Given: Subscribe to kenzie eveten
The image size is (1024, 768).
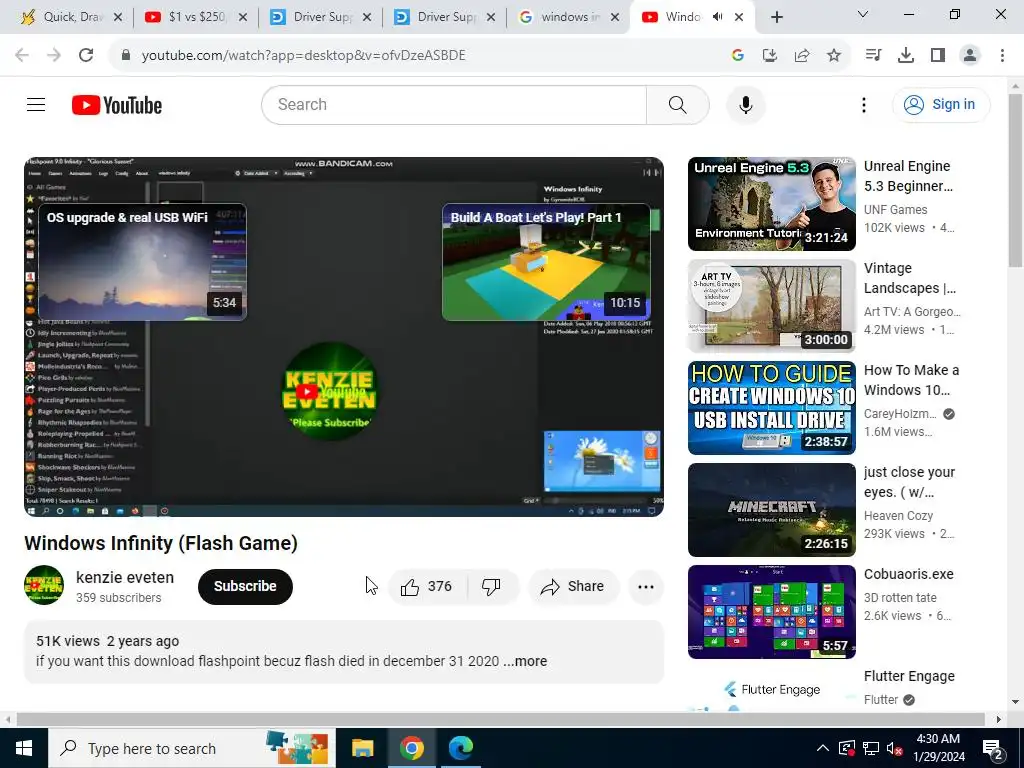Looking at the screenshot, I should [245, 586].
